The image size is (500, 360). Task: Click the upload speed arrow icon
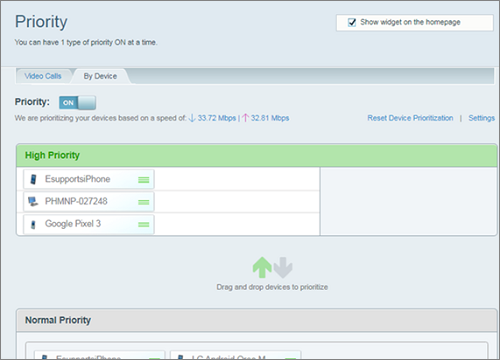(245, 118)
